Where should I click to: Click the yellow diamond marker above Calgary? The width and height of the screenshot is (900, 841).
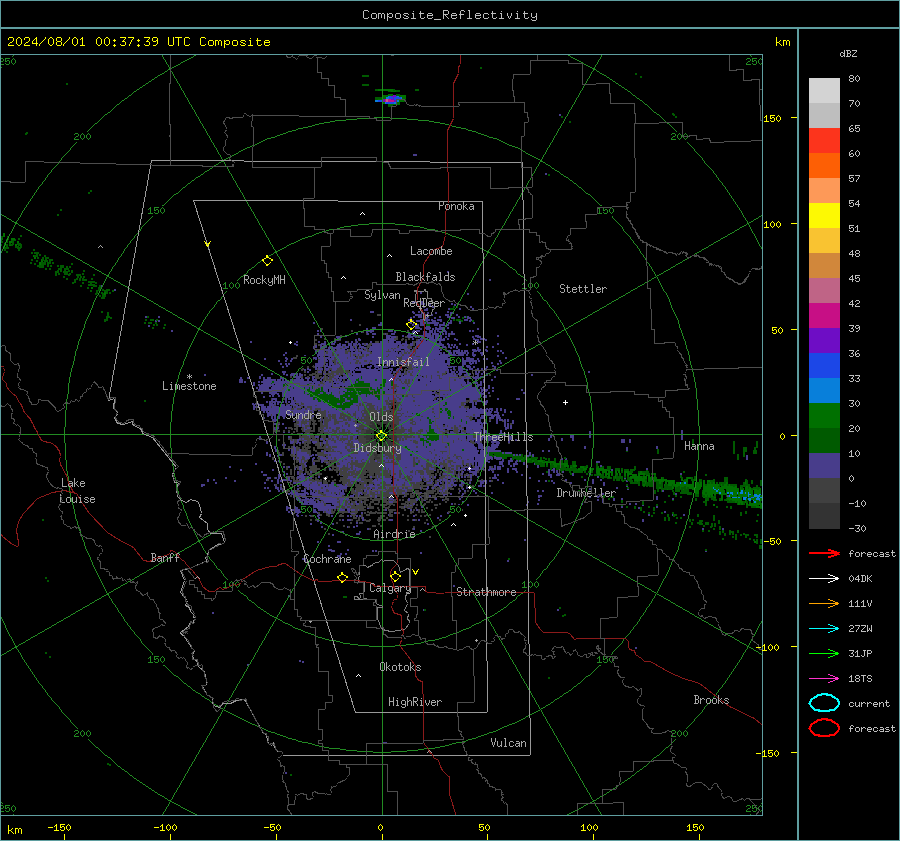[395, 576]
